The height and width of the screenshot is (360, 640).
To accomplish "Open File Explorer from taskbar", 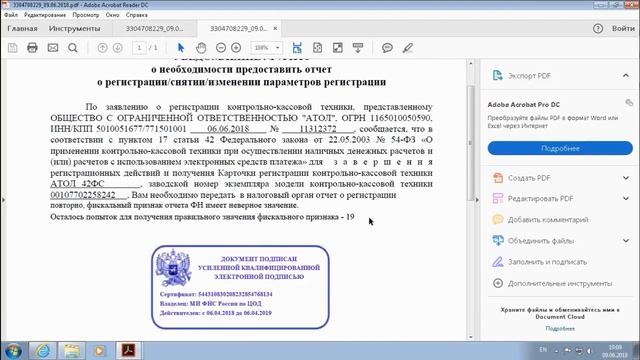I will pos(71,351).
